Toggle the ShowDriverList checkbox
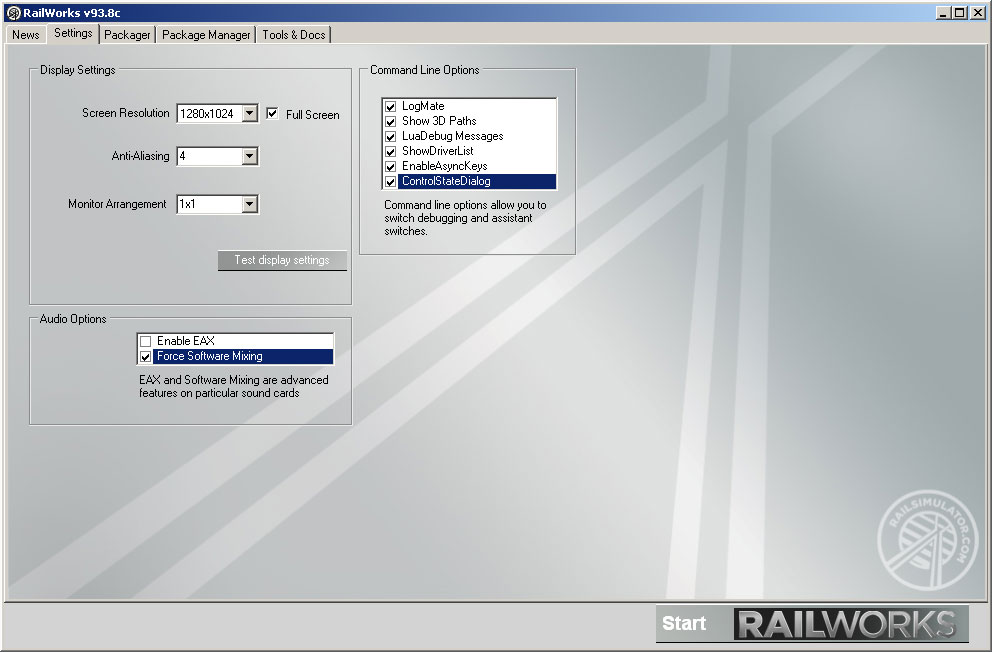Image resolution: width=992 pixels, height=652 pixels. pyautogui.click(x=391, y=152)
